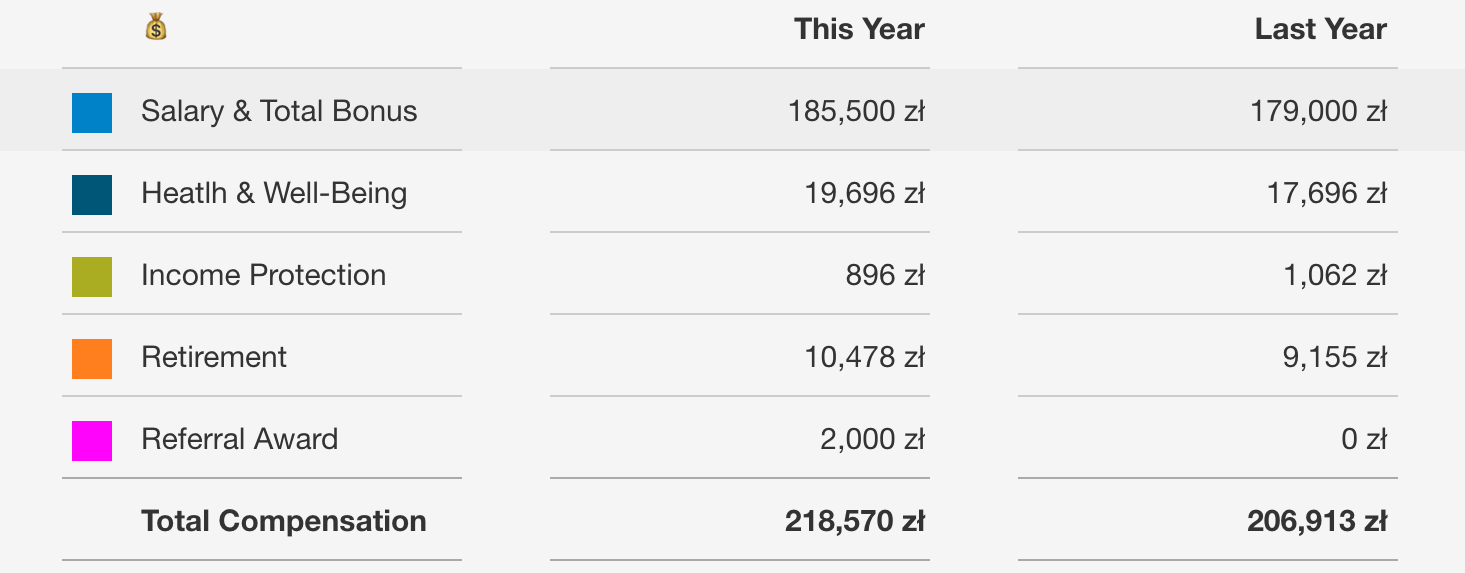Click the orange Retirement swatch
Screen dimensions: 1465x573
pyautogui.click(x=92, y=359)
